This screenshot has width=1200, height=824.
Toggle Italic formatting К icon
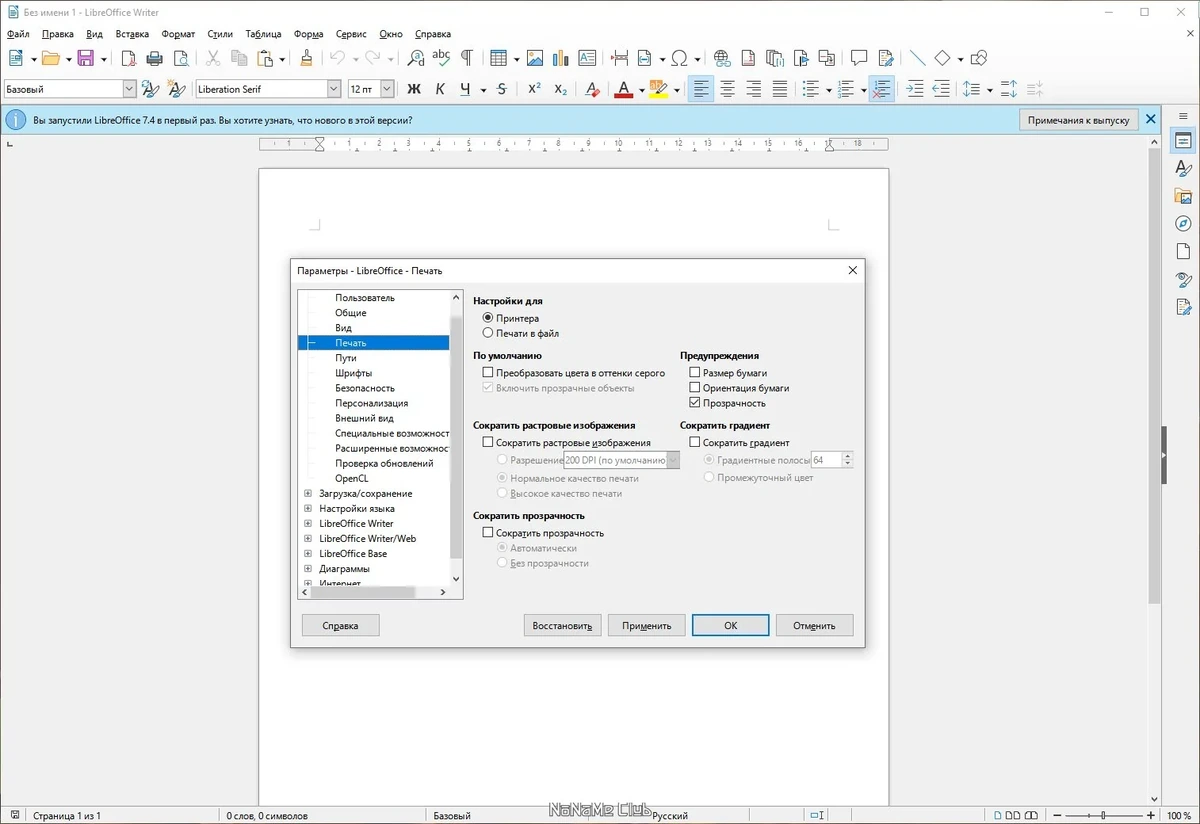440,89
